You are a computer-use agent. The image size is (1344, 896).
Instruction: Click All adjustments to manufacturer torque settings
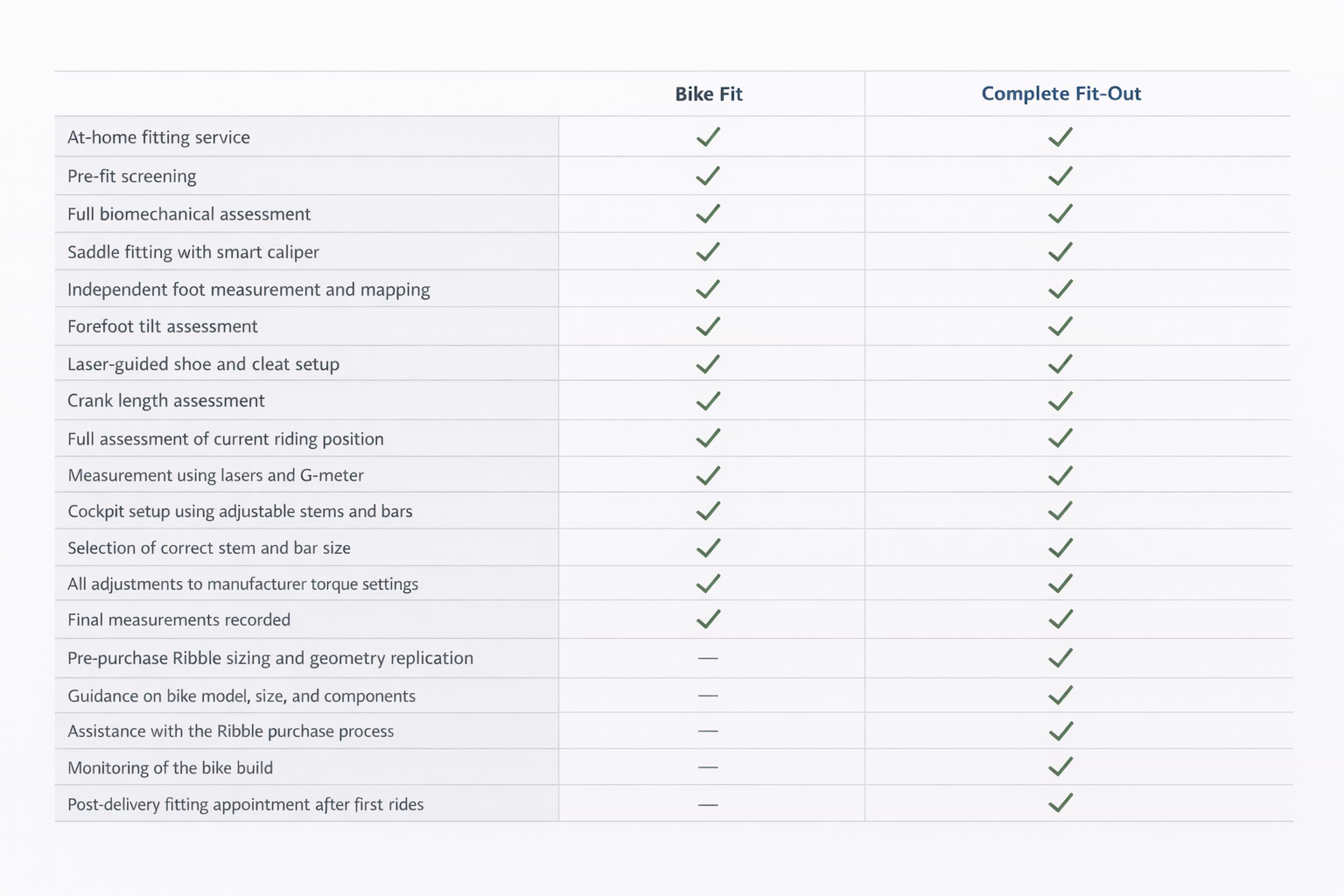[242, 584]
